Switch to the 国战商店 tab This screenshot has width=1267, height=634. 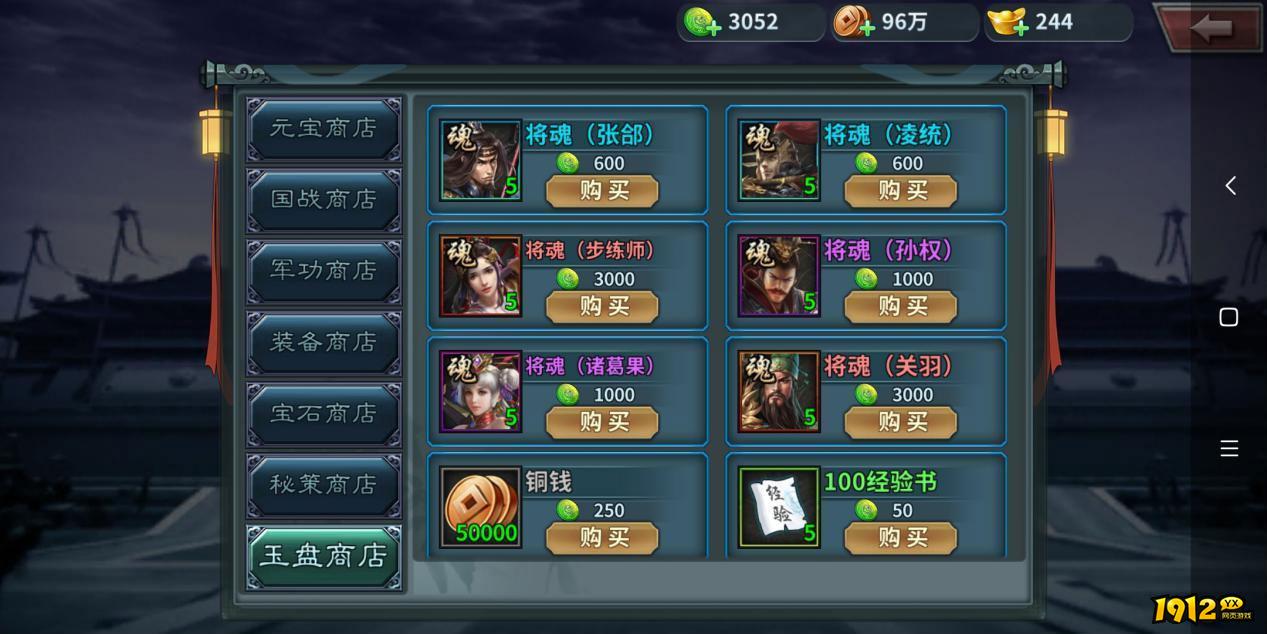[324, 200]
